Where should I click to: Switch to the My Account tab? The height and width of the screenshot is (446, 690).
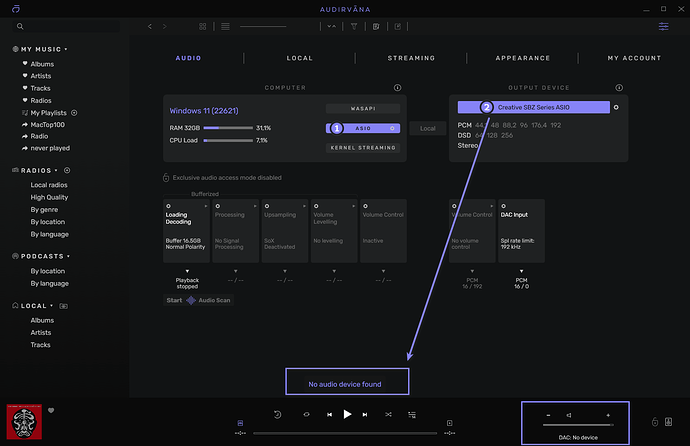[634, 58]
